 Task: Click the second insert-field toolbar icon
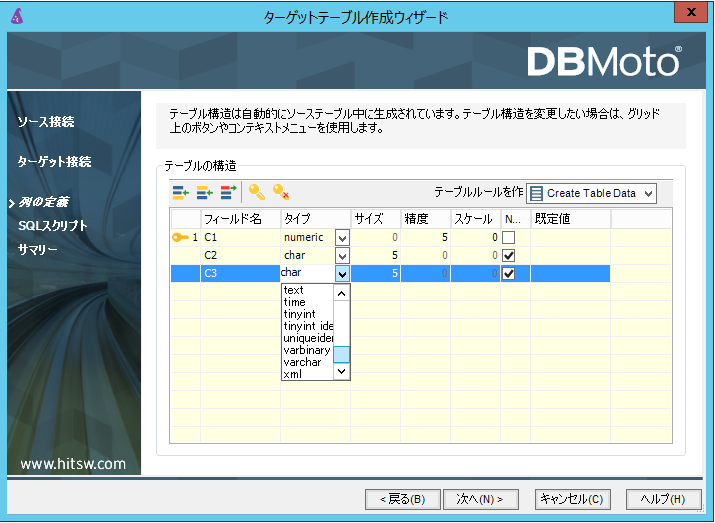pos(204,192)
